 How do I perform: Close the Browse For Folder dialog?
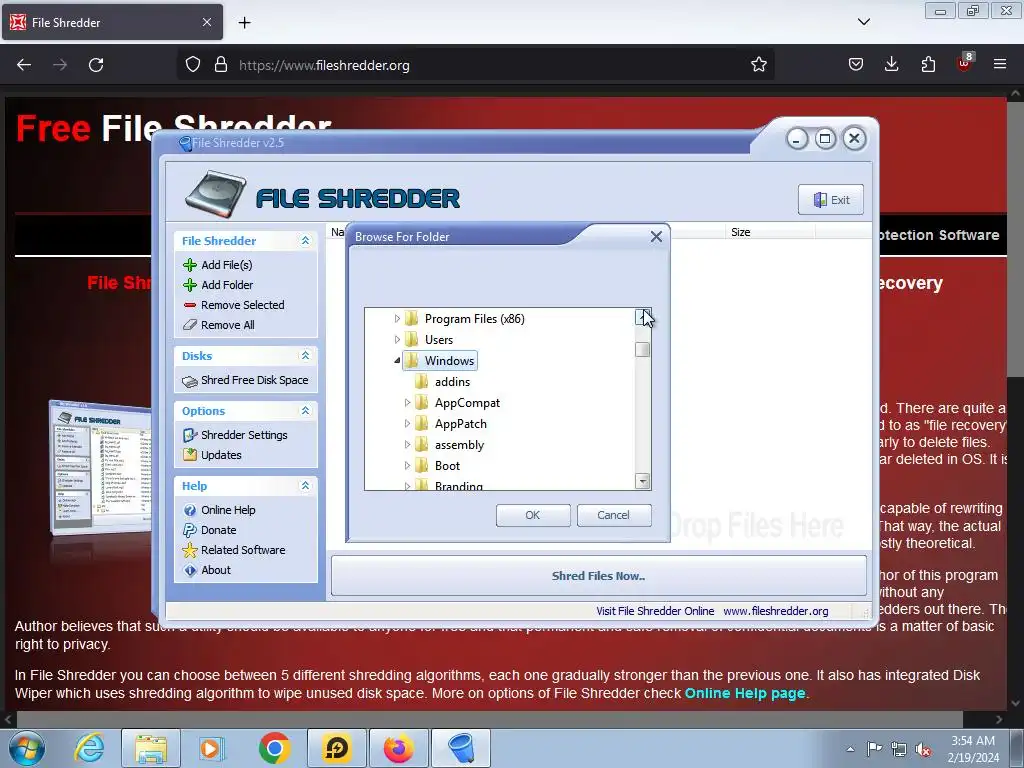tap(656, 236)
